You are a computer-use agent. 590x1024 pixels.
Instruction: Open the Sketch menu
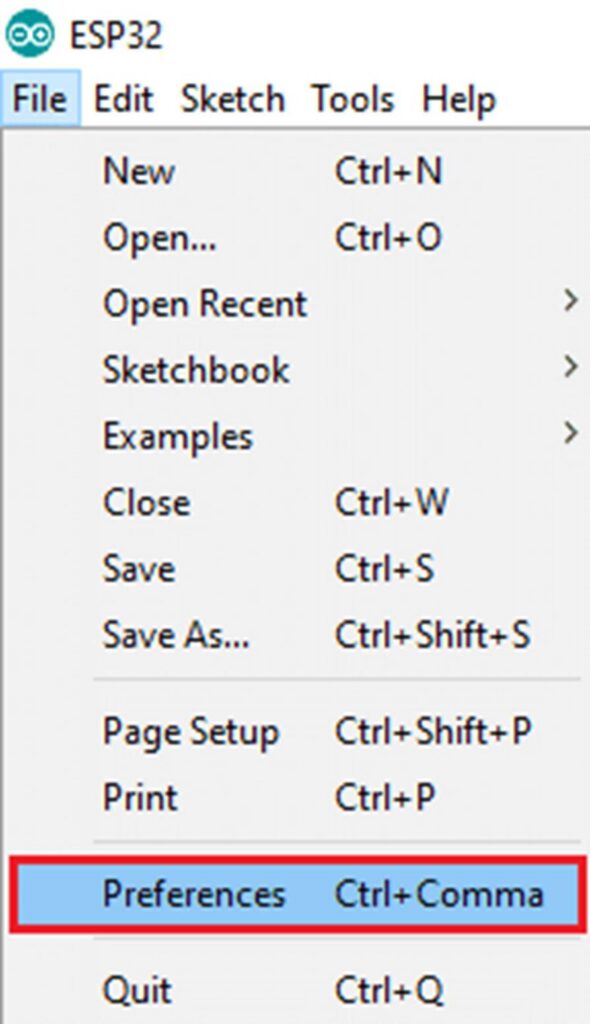click(233, 99)
